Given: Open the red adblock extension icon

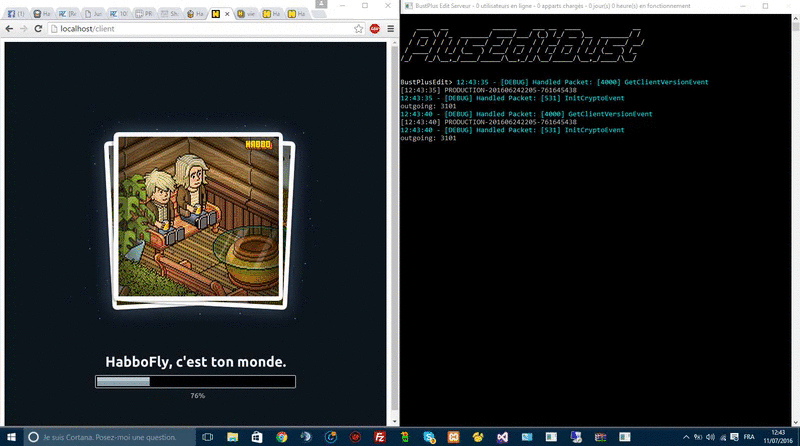Looking at the screenshot, I should (374, 29).
